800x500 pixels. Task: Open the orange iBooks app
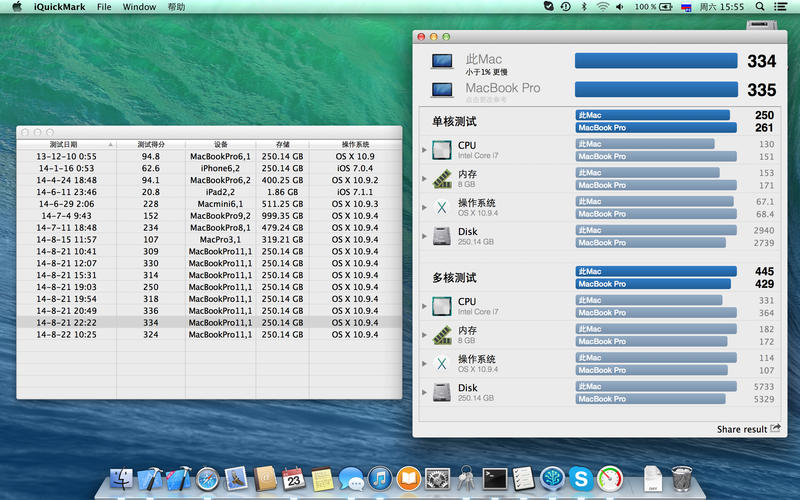coord(409,479)
